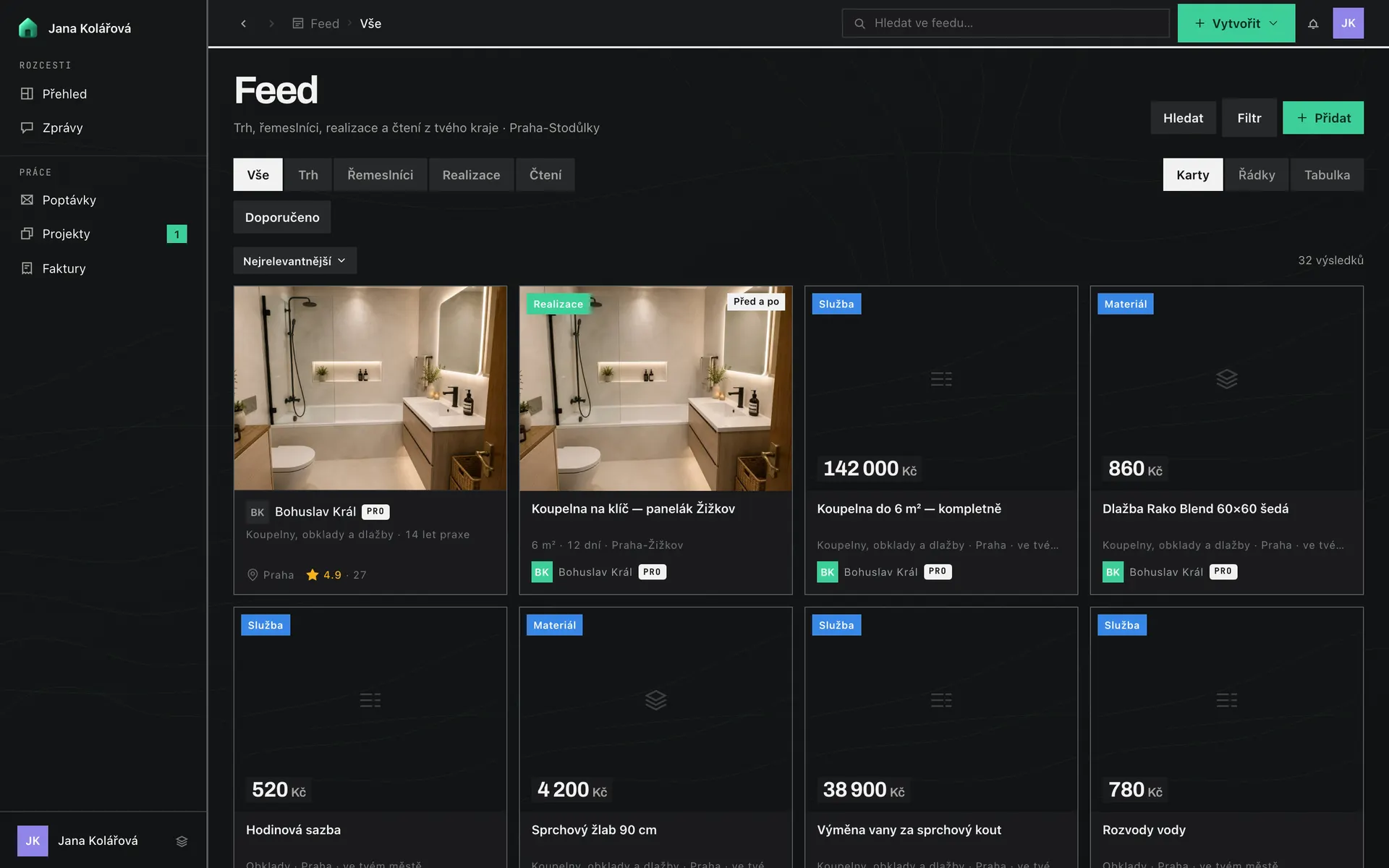
Task: Click the Hledat button
Action: pos(1183,118)
